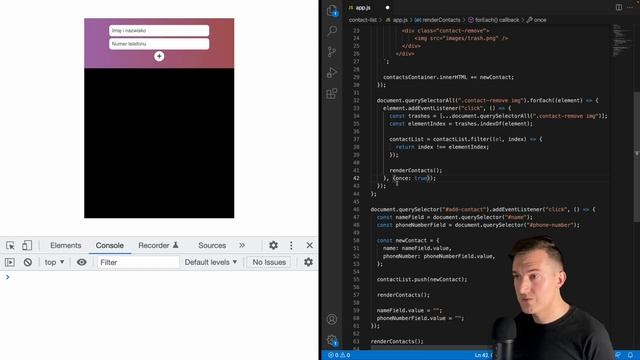Click the unsaved-changes dot on app.js tab

(x=387, y=7)
